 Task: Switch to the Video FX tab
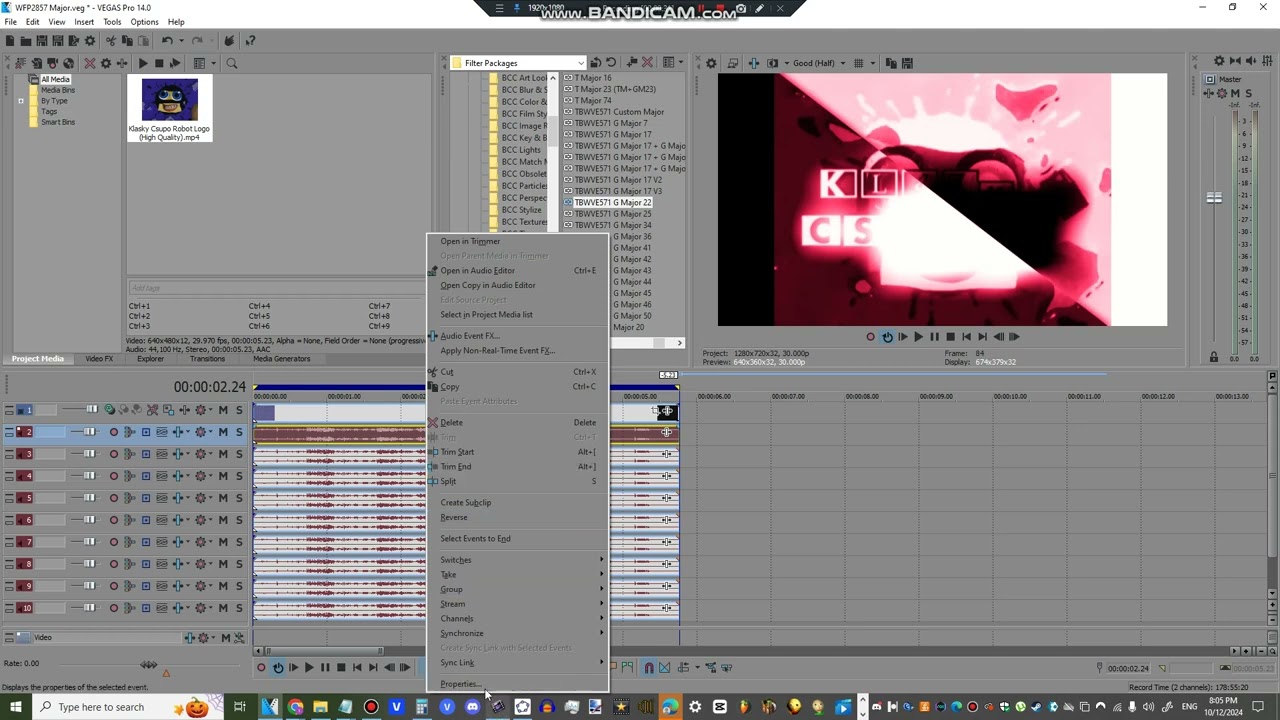(99, 359)
